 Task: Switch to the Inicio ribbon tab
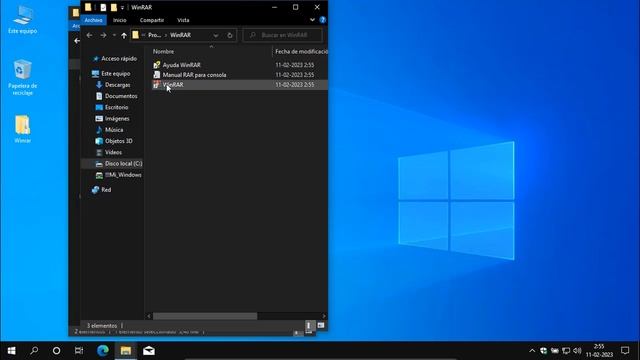click(120, 20)
